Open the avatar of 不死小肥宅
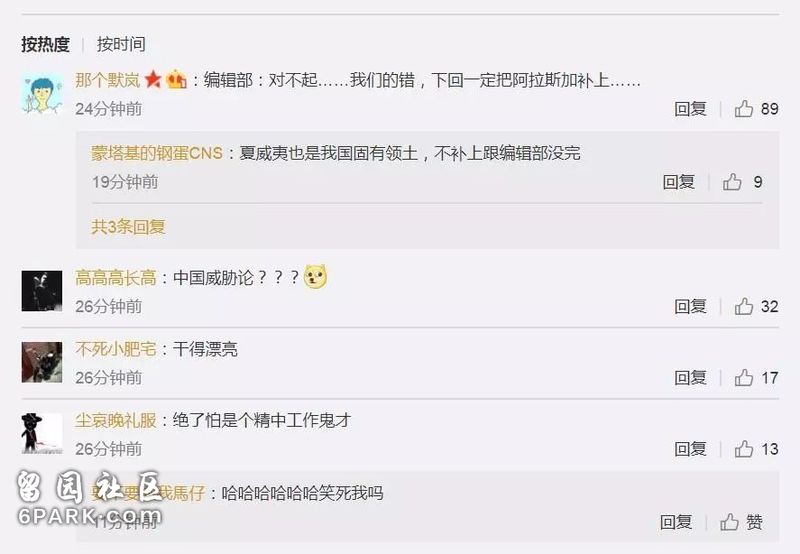 (x=42, y=362)
